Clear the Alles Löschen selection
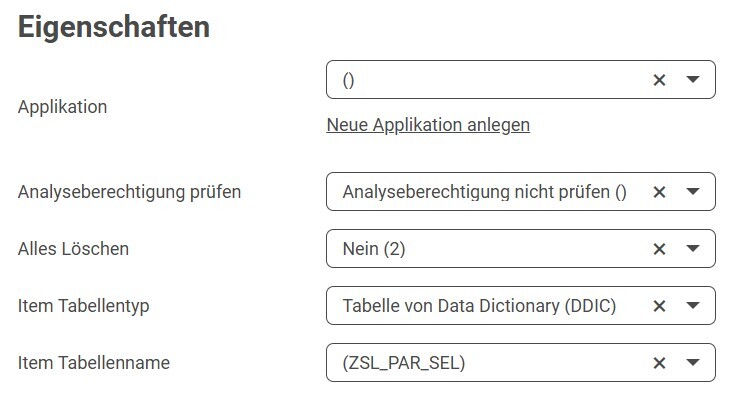This screenshot has height=405, width=744. pos(659,249)
